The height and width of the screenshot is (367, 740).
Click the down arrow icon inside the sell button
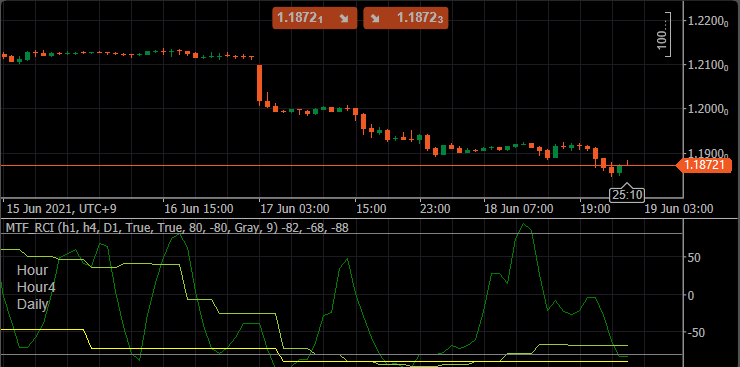pyautogui.click(x=345, y=18)
